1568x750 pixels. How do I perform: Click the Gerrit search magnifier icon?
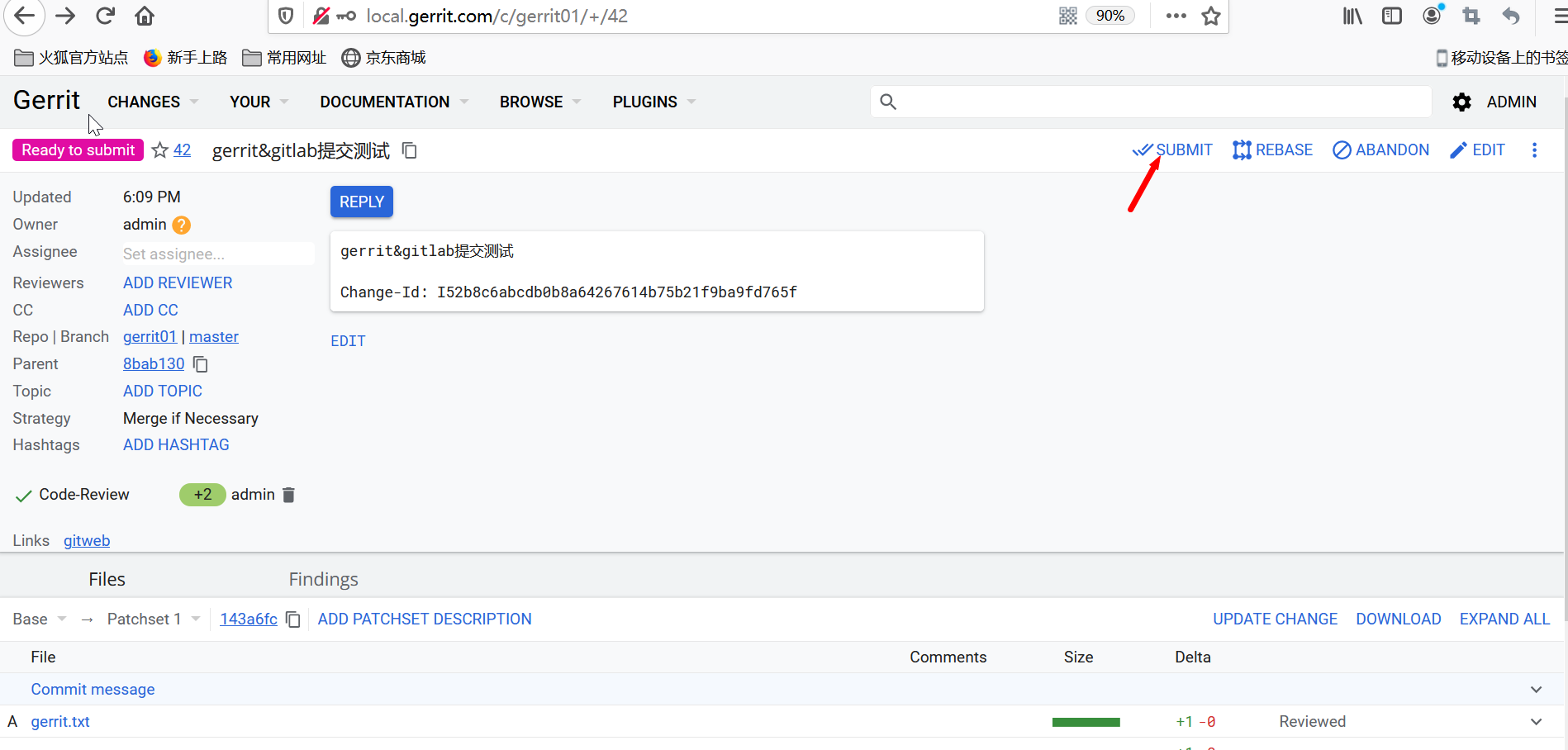click(888, 102)
